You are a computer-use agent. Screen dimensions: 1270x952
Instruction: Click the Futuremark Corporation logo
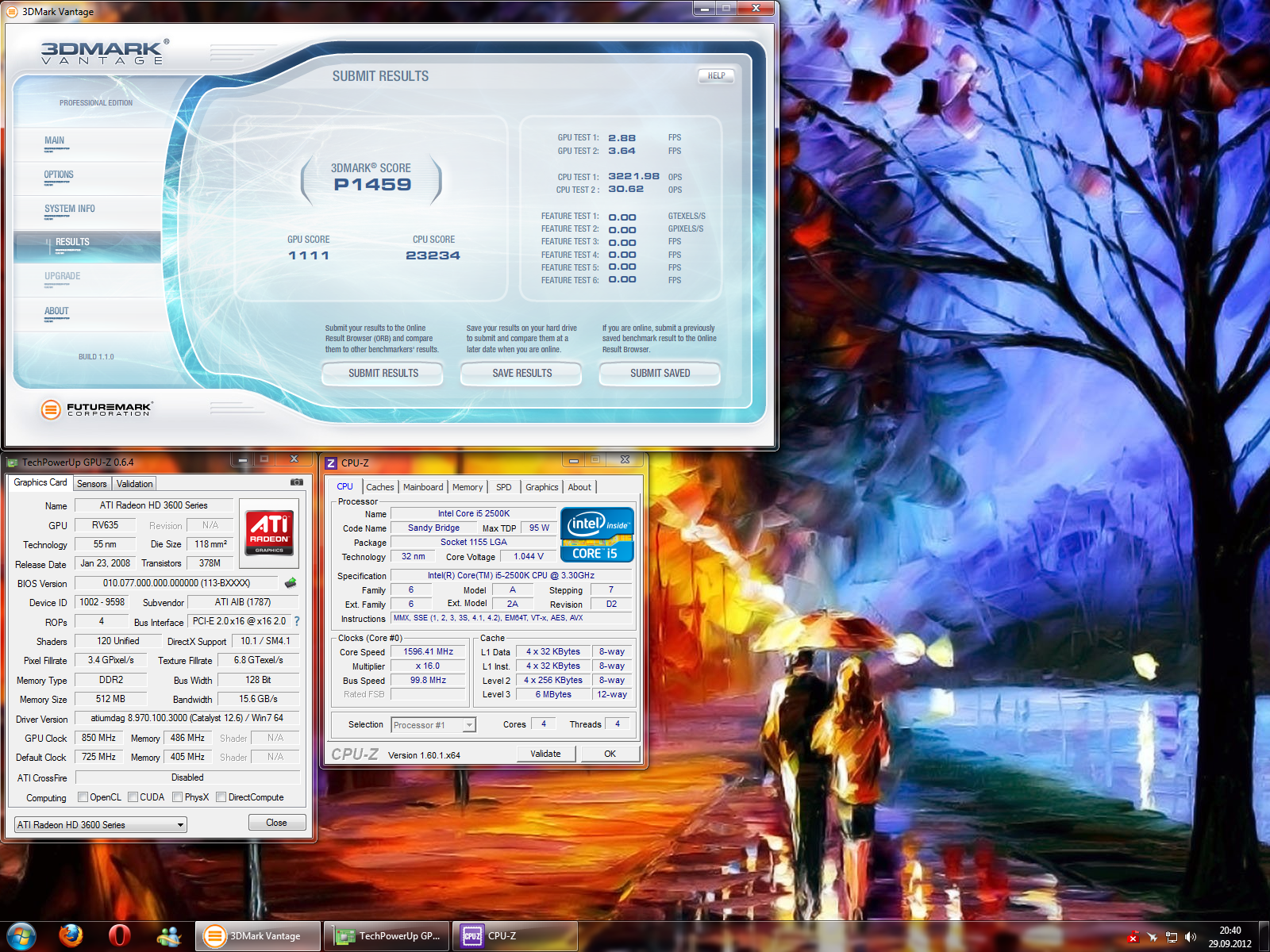(96, 409)
